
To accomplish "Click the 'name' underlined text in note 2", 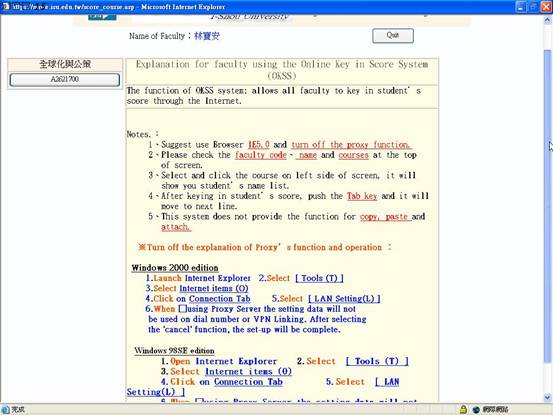I will tap(306, 155).
